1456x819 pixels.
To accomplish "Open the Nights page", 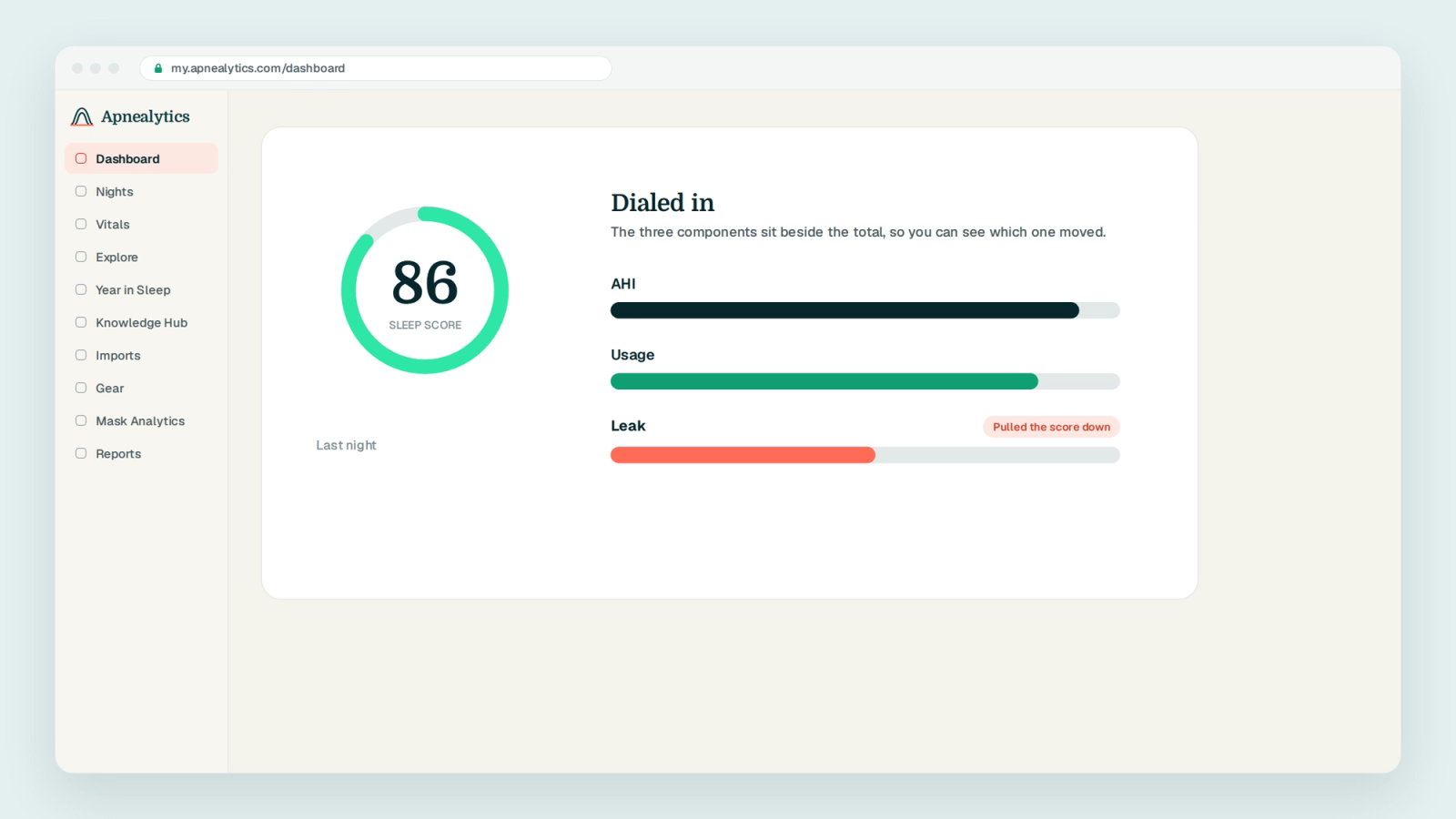I will click(x=141, y=191).
